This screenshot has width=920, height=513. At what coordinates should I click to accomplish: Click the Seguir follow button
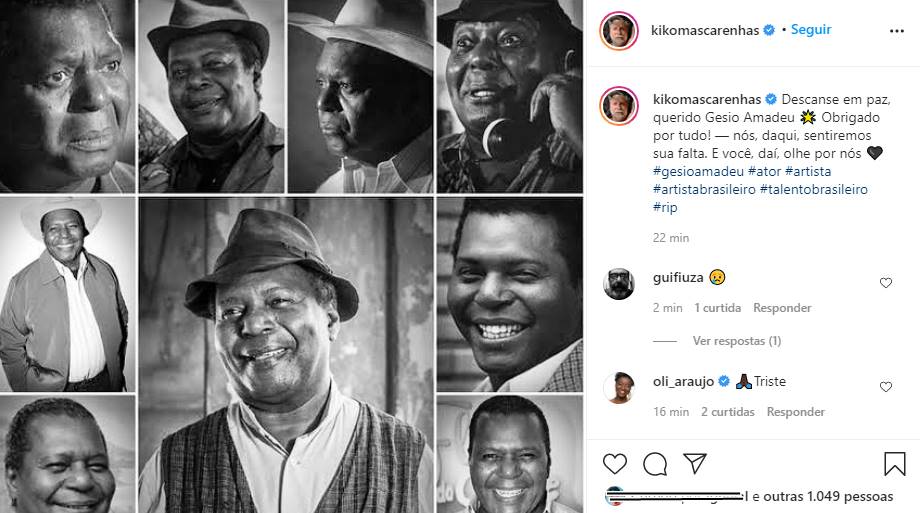tap(811, 30)
